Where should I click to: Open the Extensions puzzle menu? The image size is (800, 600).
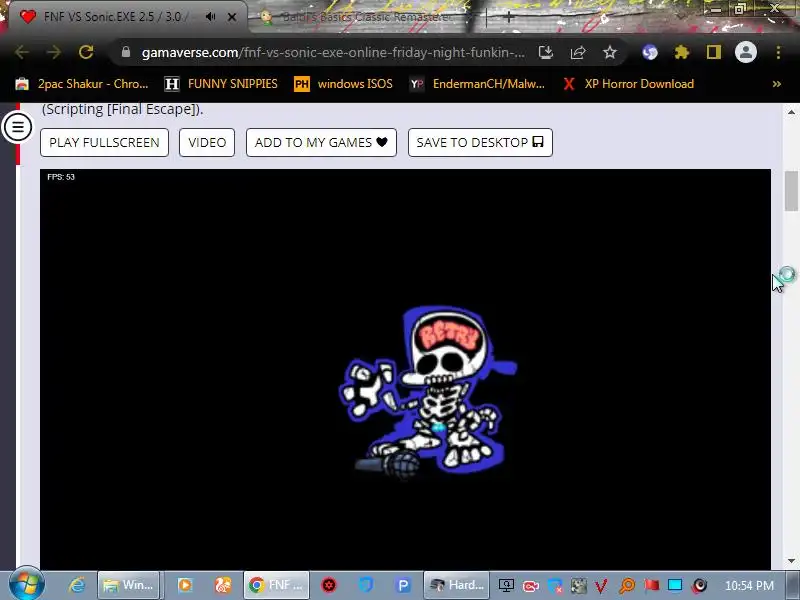(x=682, y=52)
